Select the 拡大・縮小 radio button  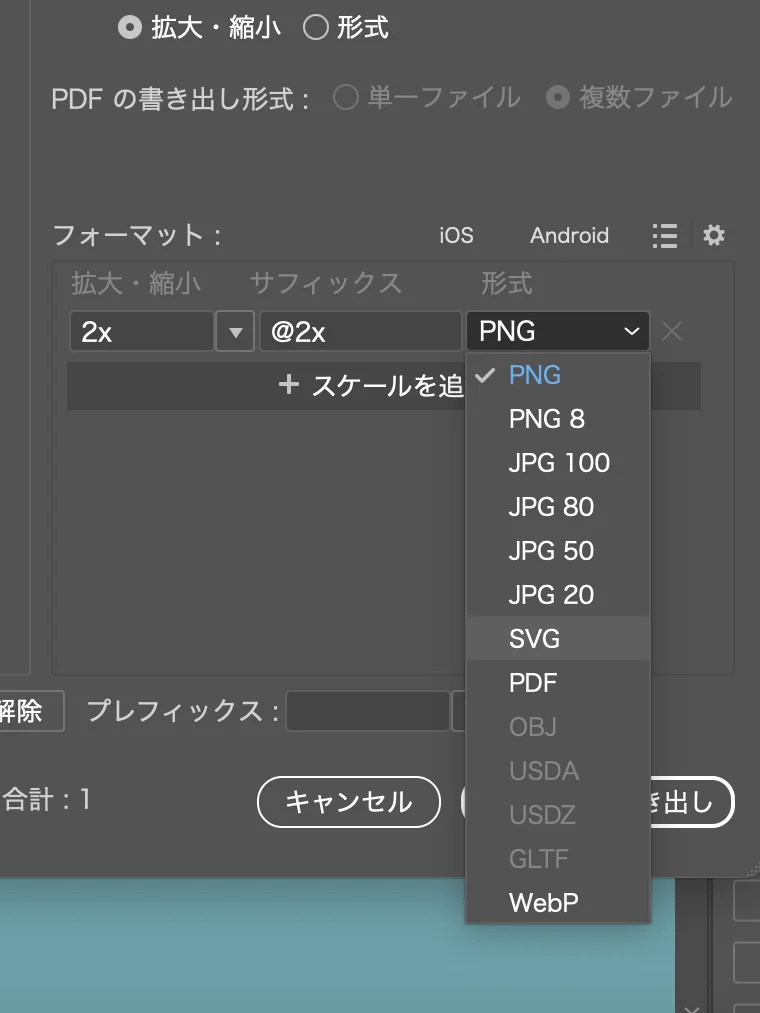point(130,28)
